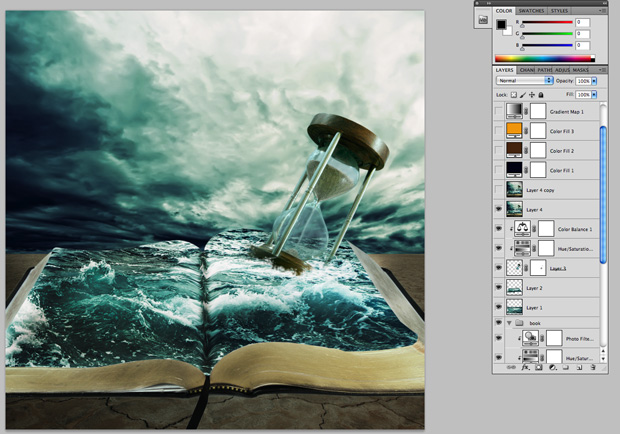Show the Color Fill 1 layer
This screenshot has height=434, width=620.
tap(499, 170)
